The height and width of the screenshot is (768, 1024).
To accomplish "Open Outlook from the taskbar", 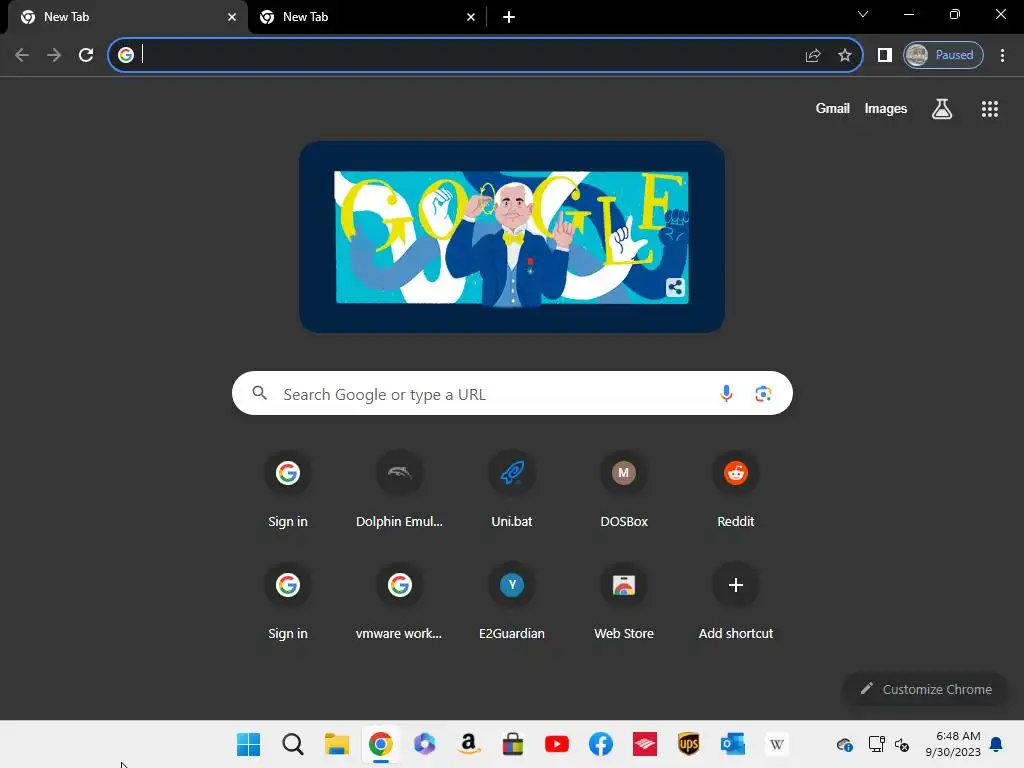I will [732, 744].
